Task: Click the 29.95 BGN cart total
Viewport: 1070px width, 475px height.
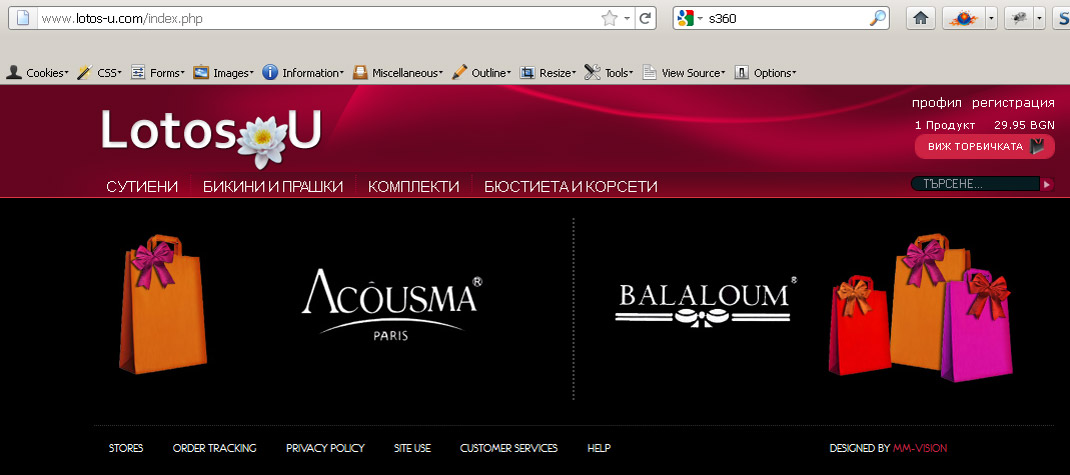Action: [x=1024, y=126]
